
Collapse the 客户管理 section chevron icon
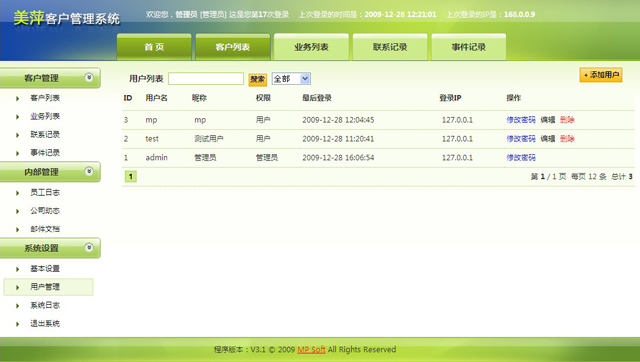tap(89, 78)
